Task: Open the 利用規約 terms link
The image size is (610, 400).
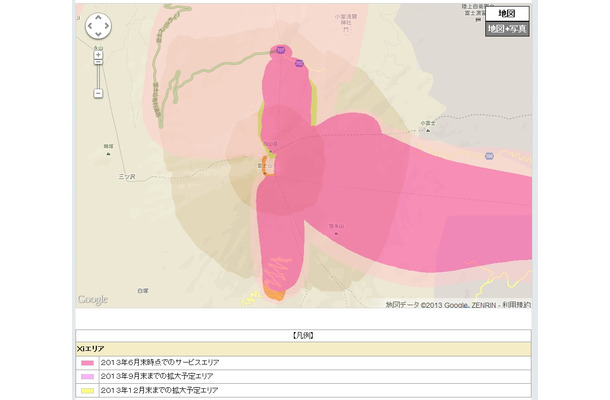Action: click(x=516, y=305)
